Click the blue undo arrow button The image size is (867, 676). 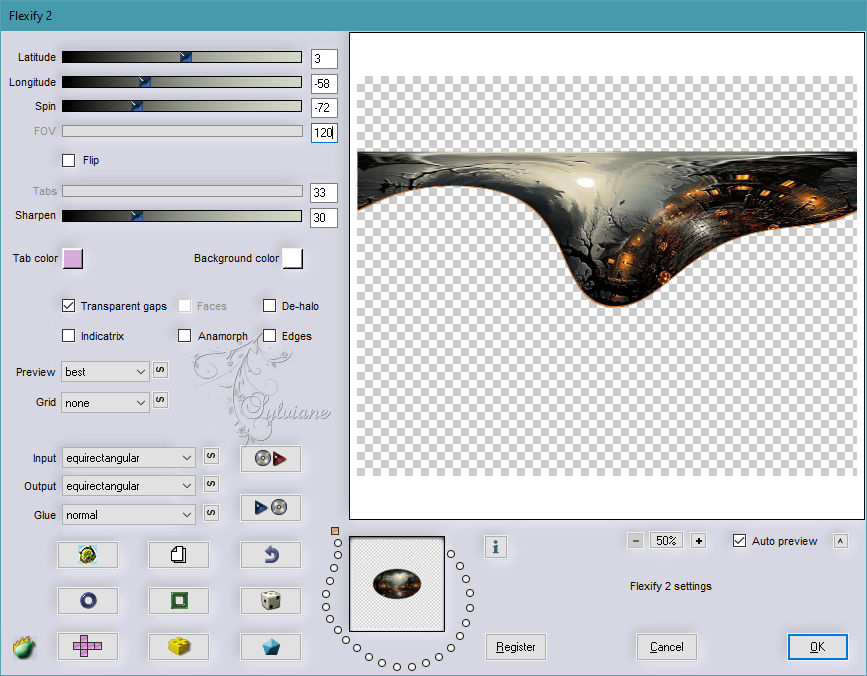(x=270, y=554)
